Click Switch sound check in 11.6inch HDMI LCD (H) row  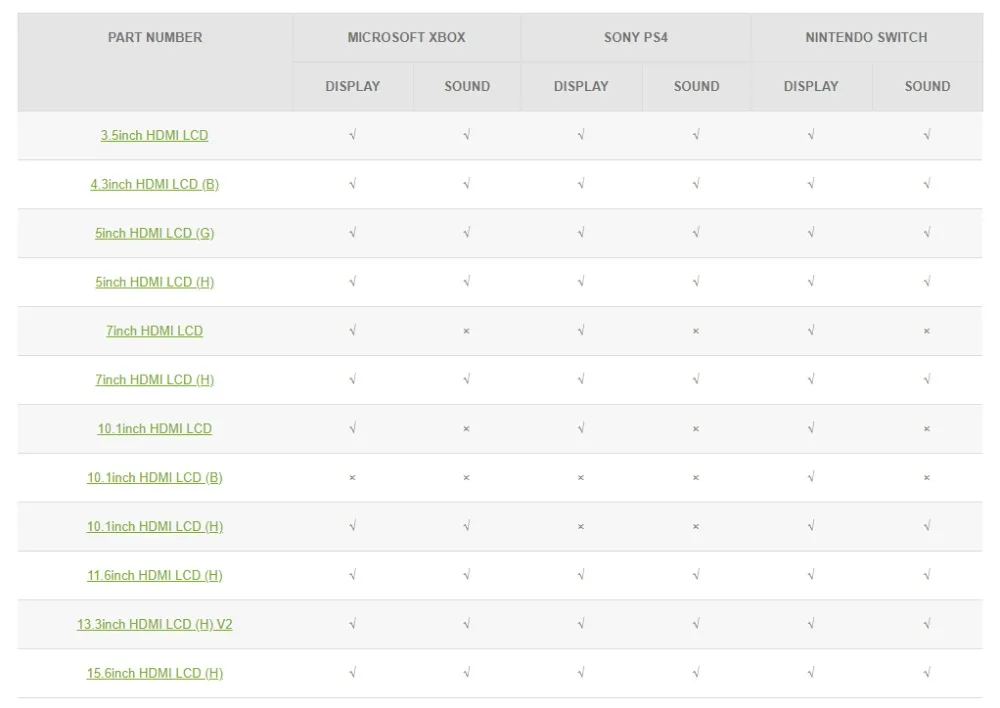coord(927,575)
